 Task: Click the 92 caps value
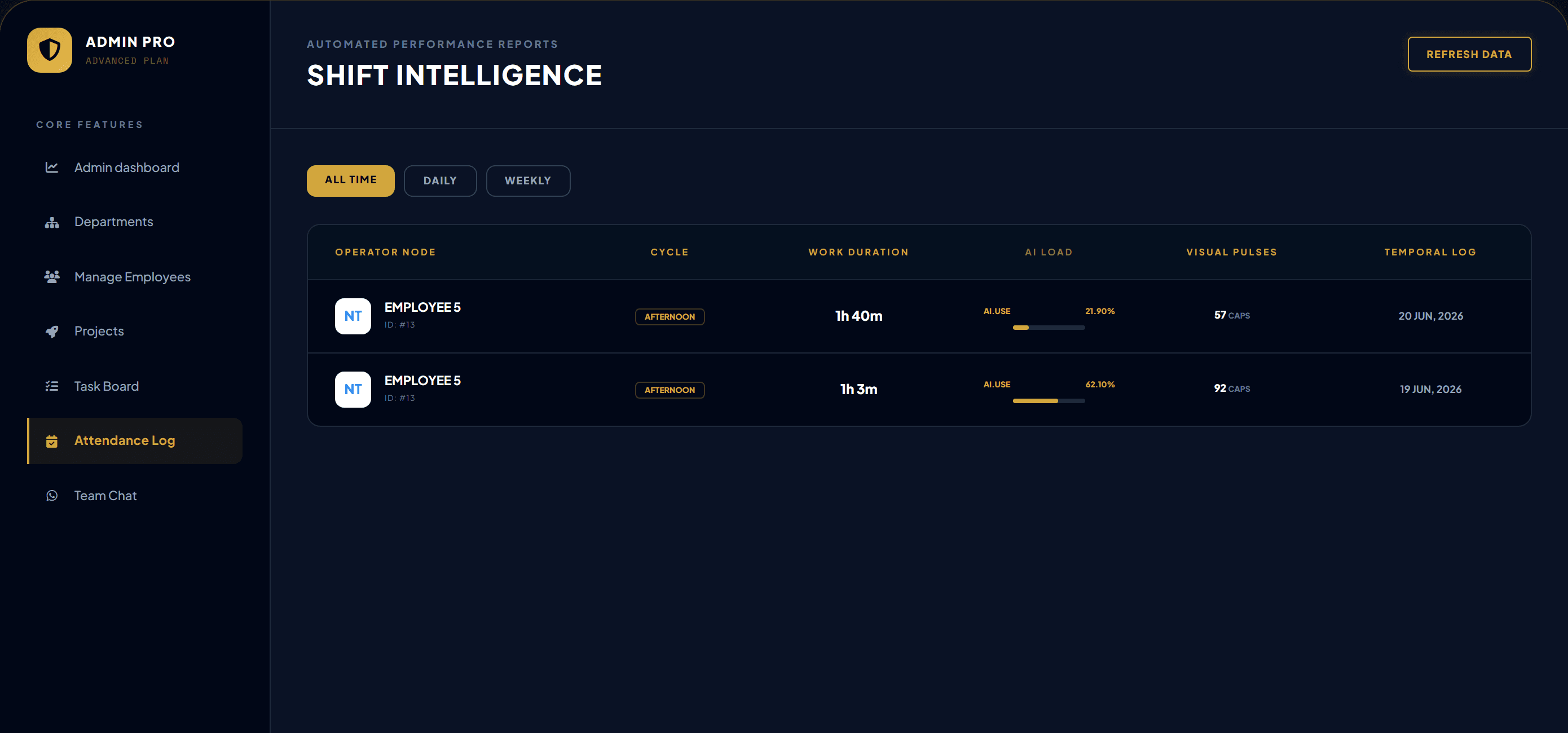[1232, 388]
